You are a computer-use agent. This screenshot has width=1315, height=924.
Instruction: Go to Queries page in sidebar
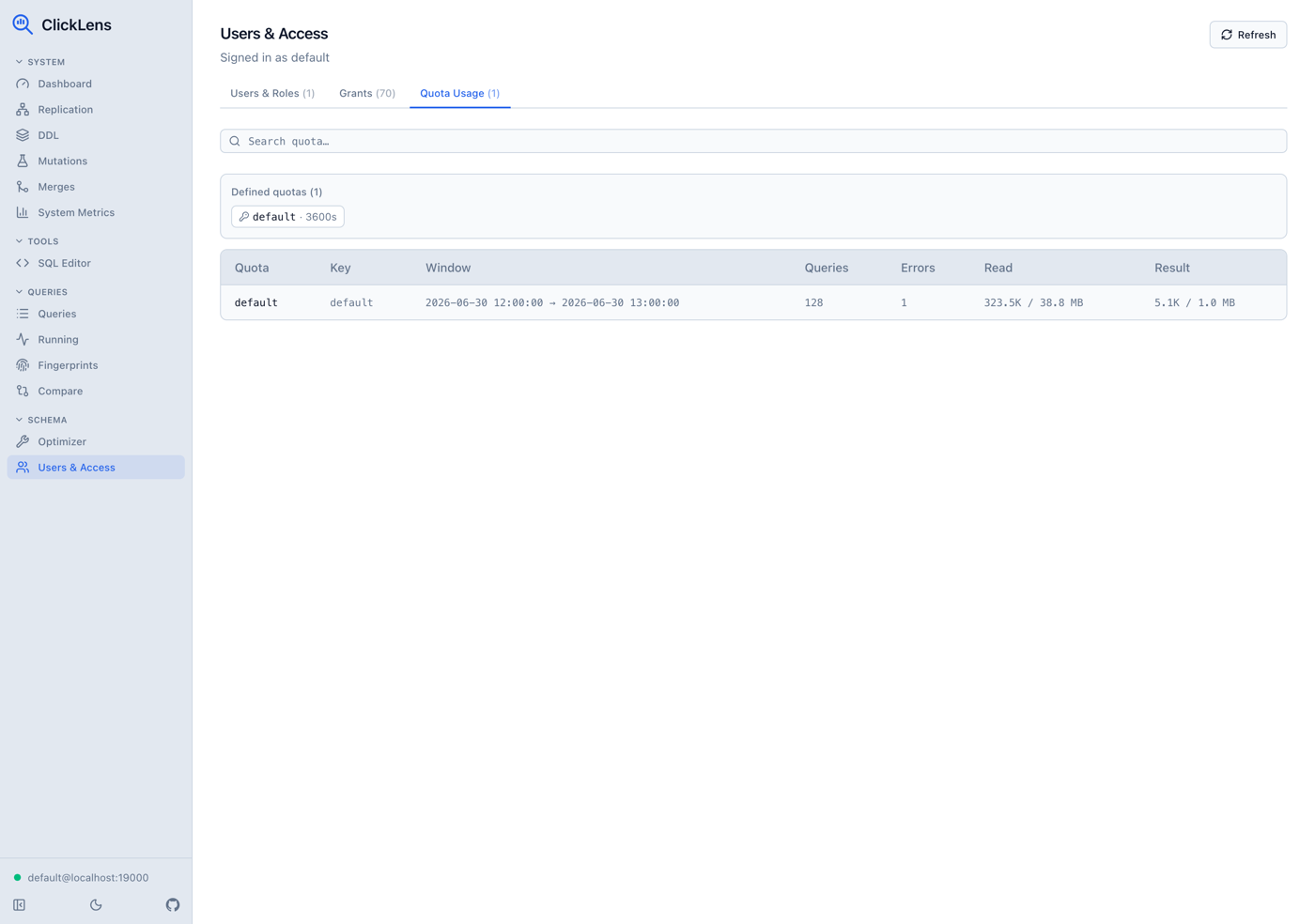pyautogui.click(x=96, y=314)
